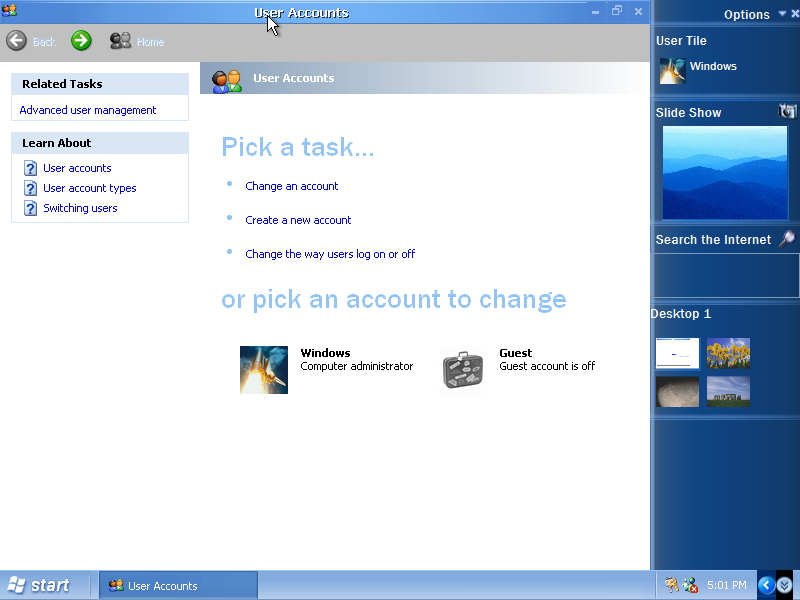Screen dimensions: 800x600
Task: Open sidebar Options dropdown arrow
Action: [782, 14]
